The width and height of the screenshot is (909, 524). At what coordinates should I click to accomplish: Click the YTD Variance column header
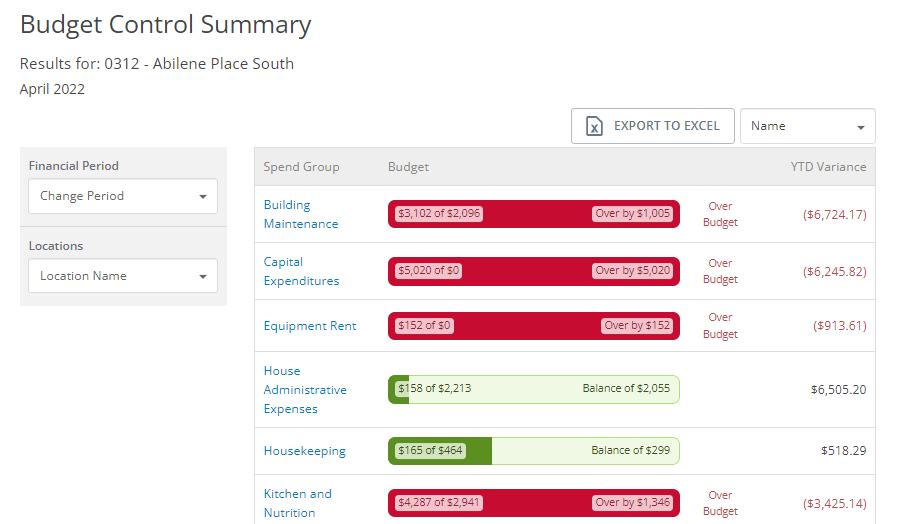[x=828, y=167]
